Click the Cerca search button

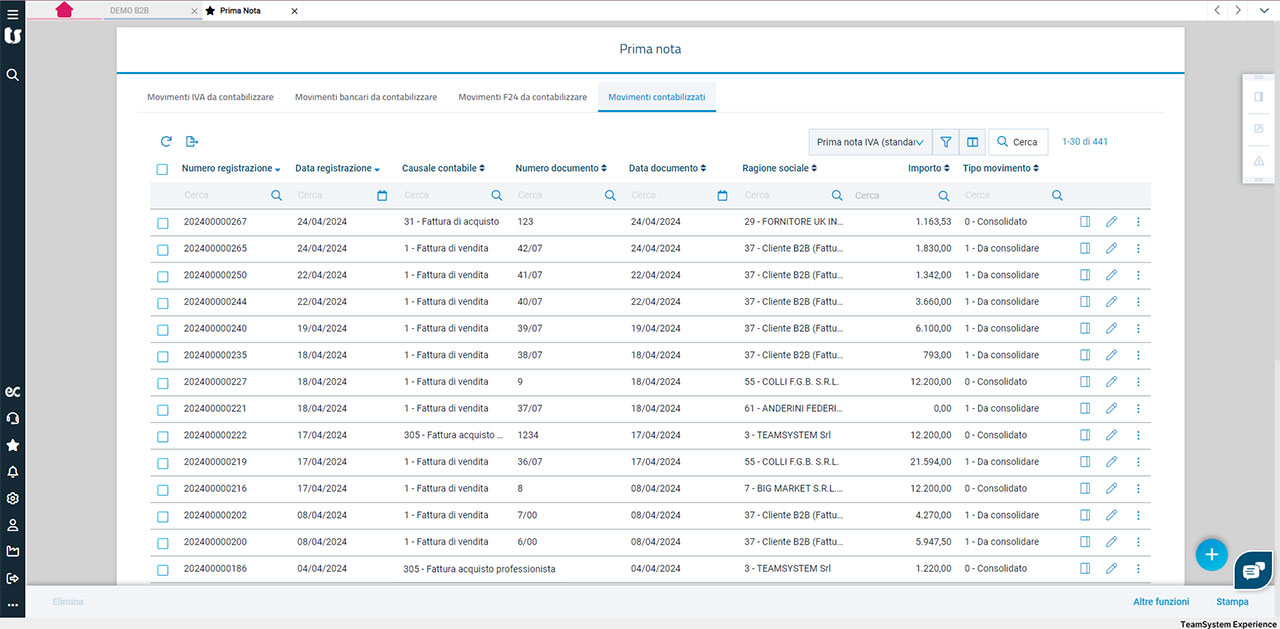tap(1018, 142)
